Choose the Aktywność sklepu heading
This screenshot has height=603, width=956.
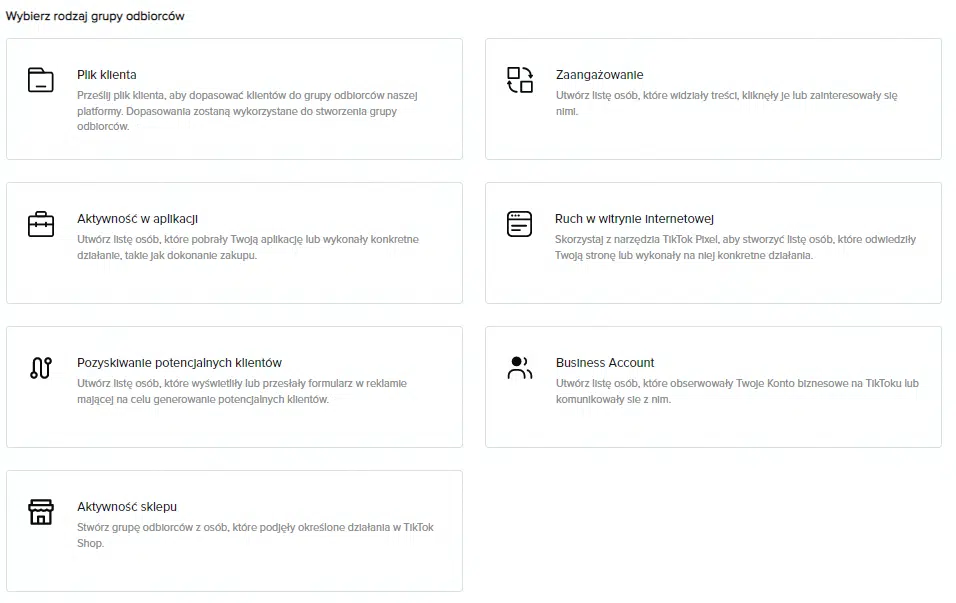click(127, 507)
